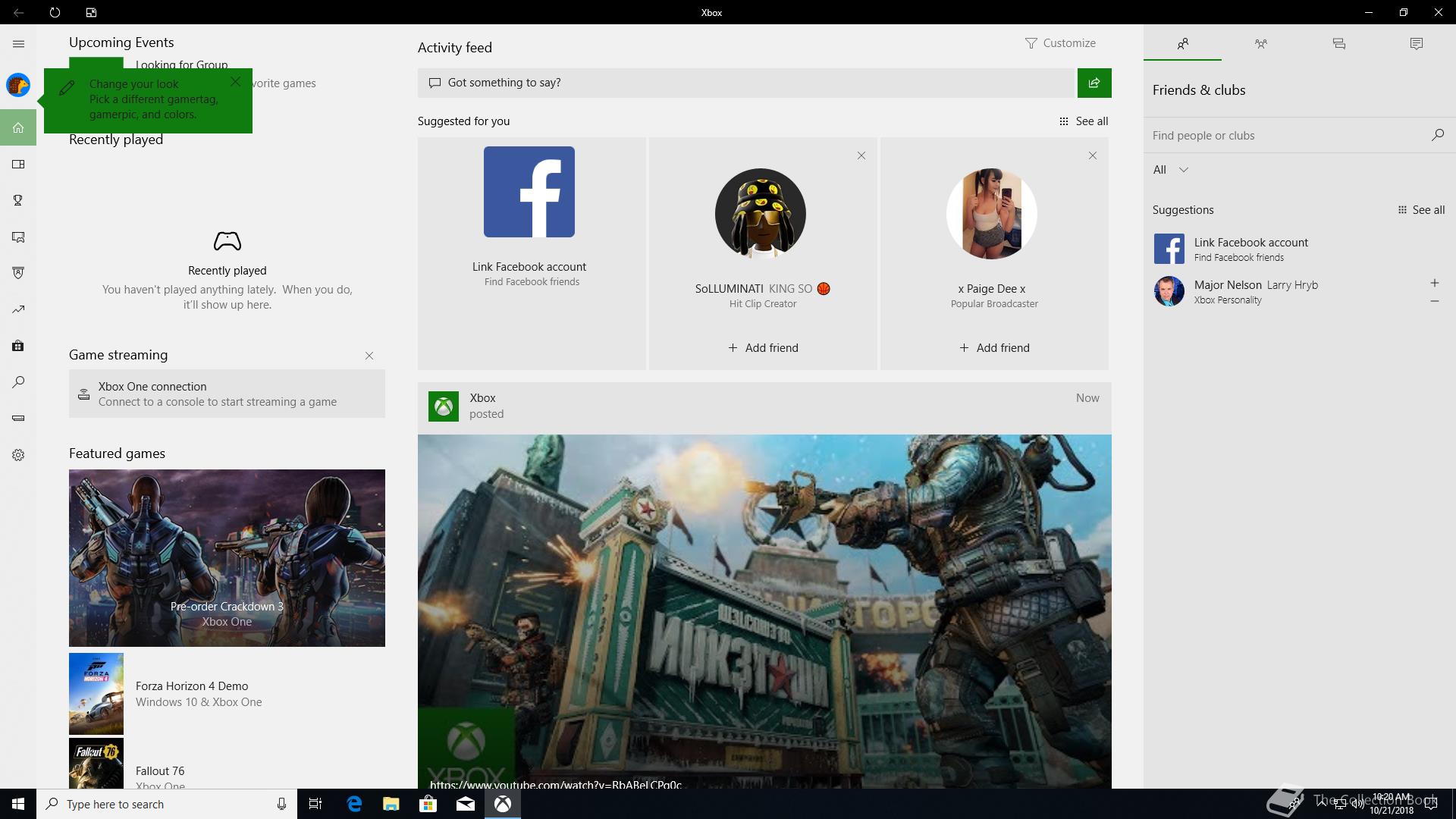
Task: Link Facebook account in Suggestions list
Action: 1300,249
